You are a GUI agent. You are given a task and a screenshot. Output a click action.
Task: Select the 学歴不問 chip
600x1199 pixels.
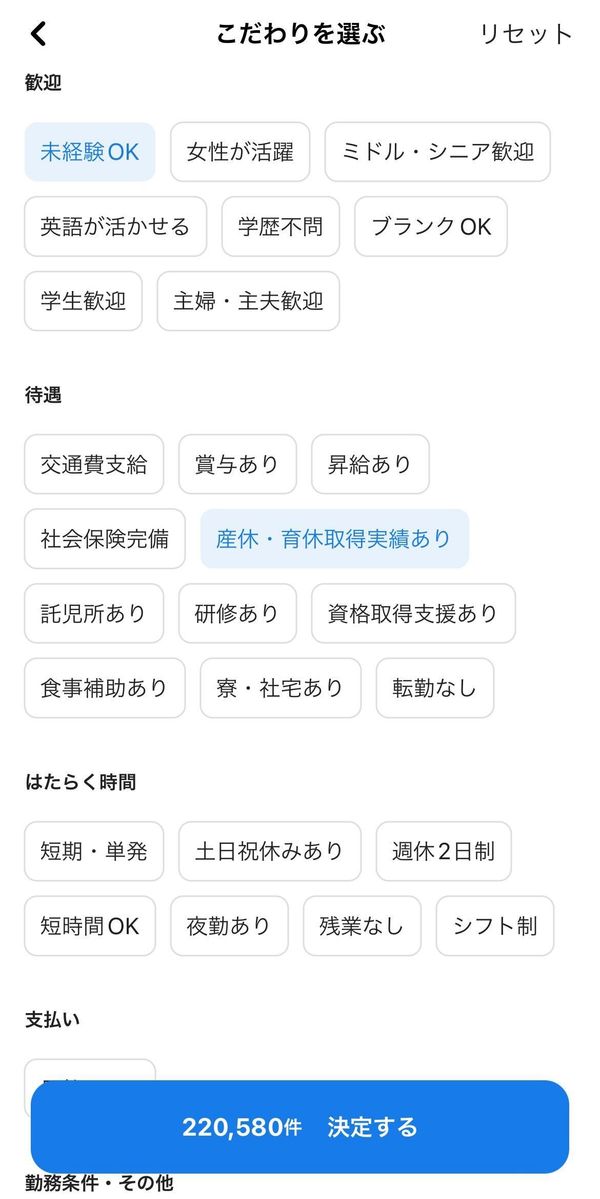[x=281, y=227]
